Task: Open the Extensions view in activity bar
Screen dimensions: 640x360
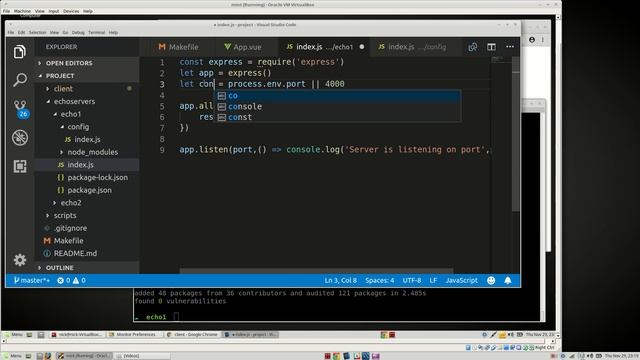Action: (20, 166)
